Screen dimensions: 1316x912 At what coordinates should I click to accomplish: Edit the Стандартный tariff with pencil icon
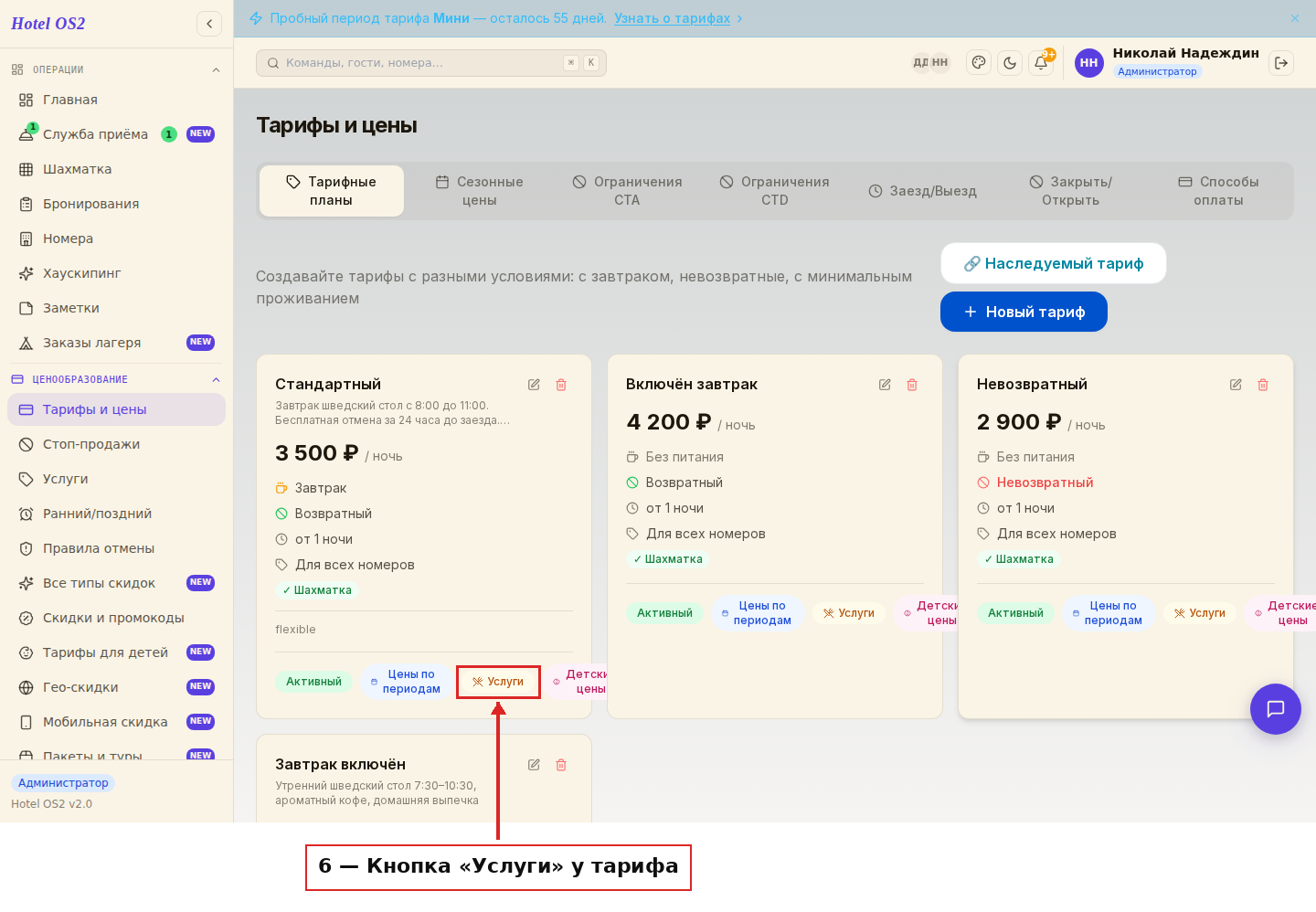(x=534, y=385)
